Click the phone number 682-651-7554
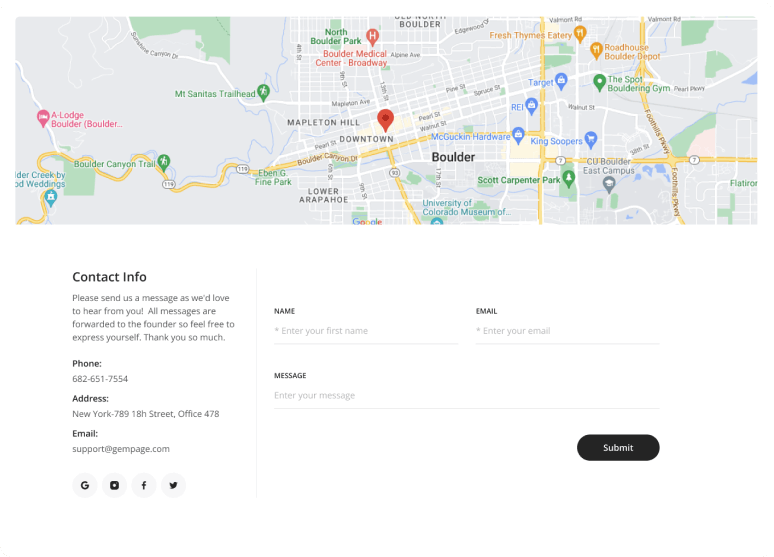 100,379
